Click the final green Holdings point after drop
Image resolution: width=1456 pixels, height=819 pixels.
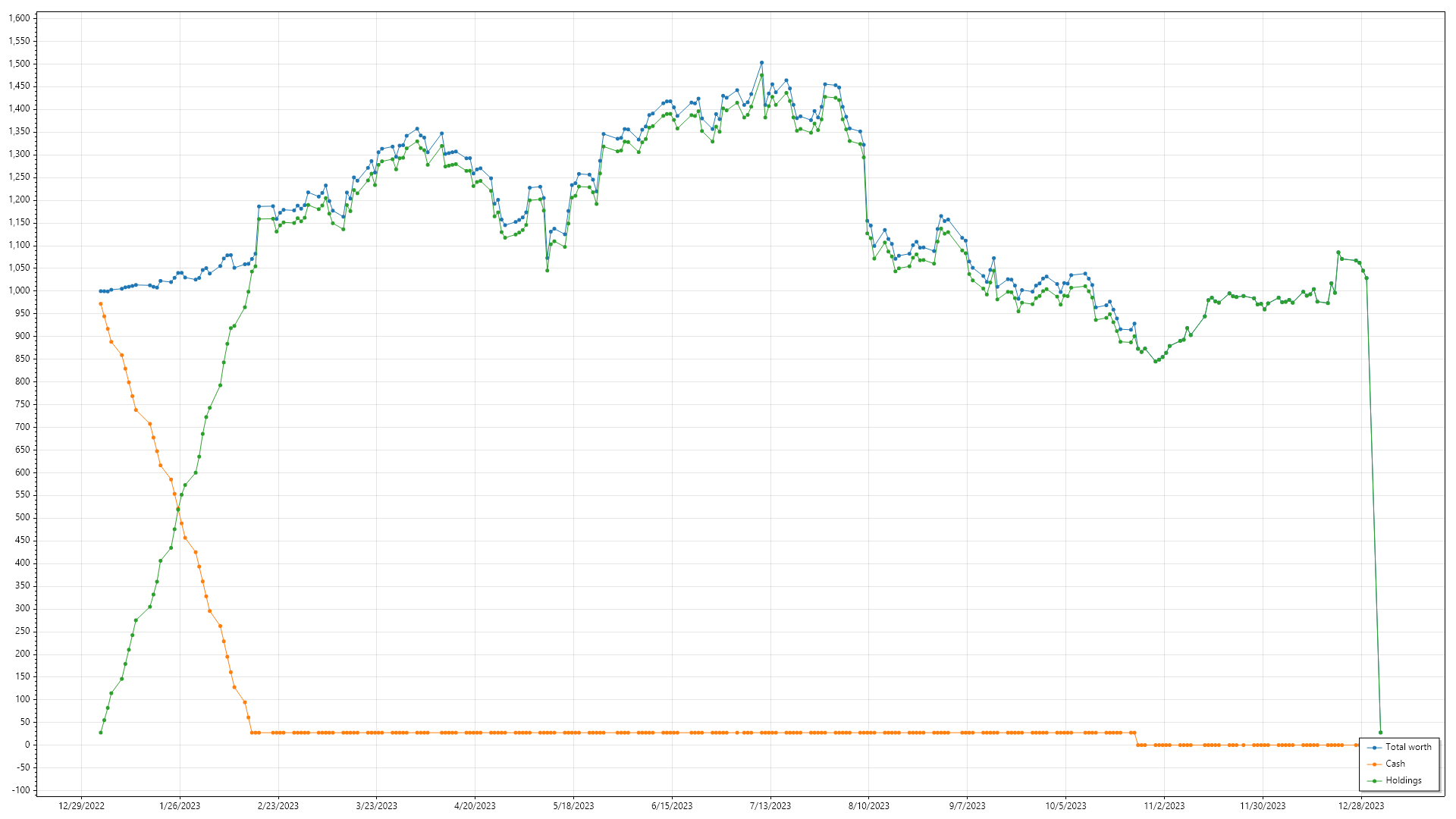coord(1380,733)
